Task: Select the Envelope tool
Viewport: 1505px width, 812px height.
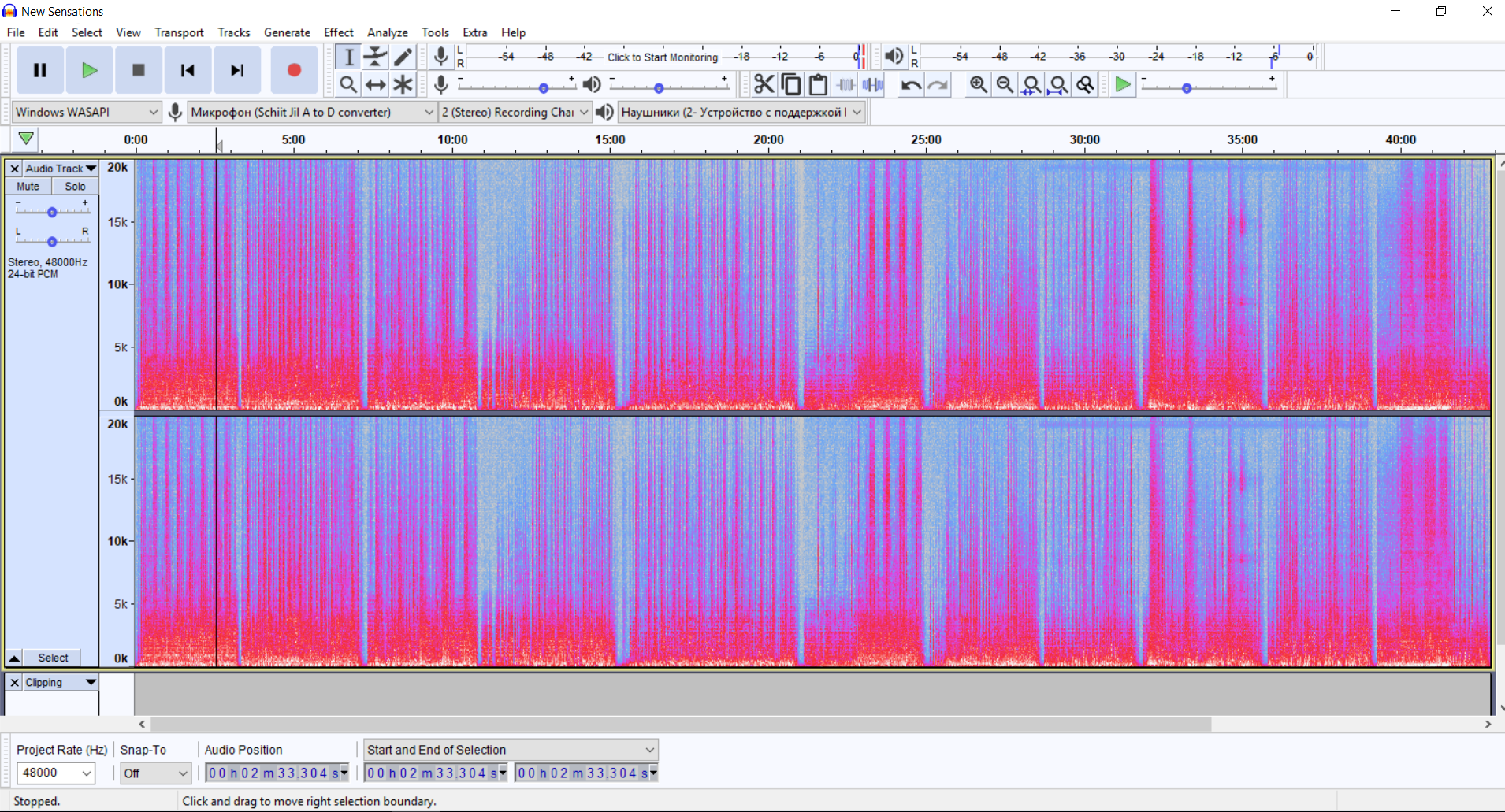Action: pos(375,57)
